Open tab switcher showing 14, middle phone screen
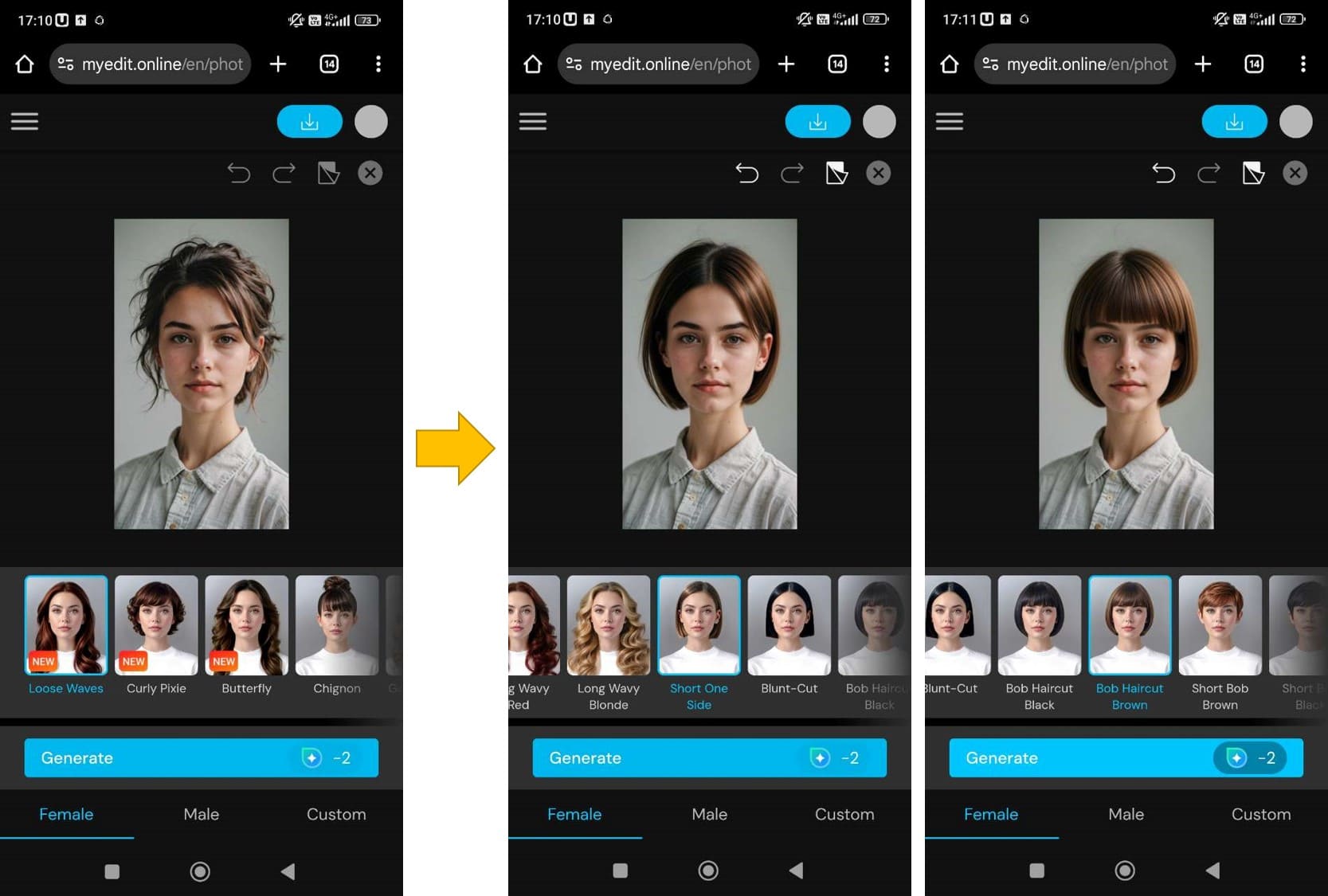The height and width of the screenshot is (896, 1328). 837,64
